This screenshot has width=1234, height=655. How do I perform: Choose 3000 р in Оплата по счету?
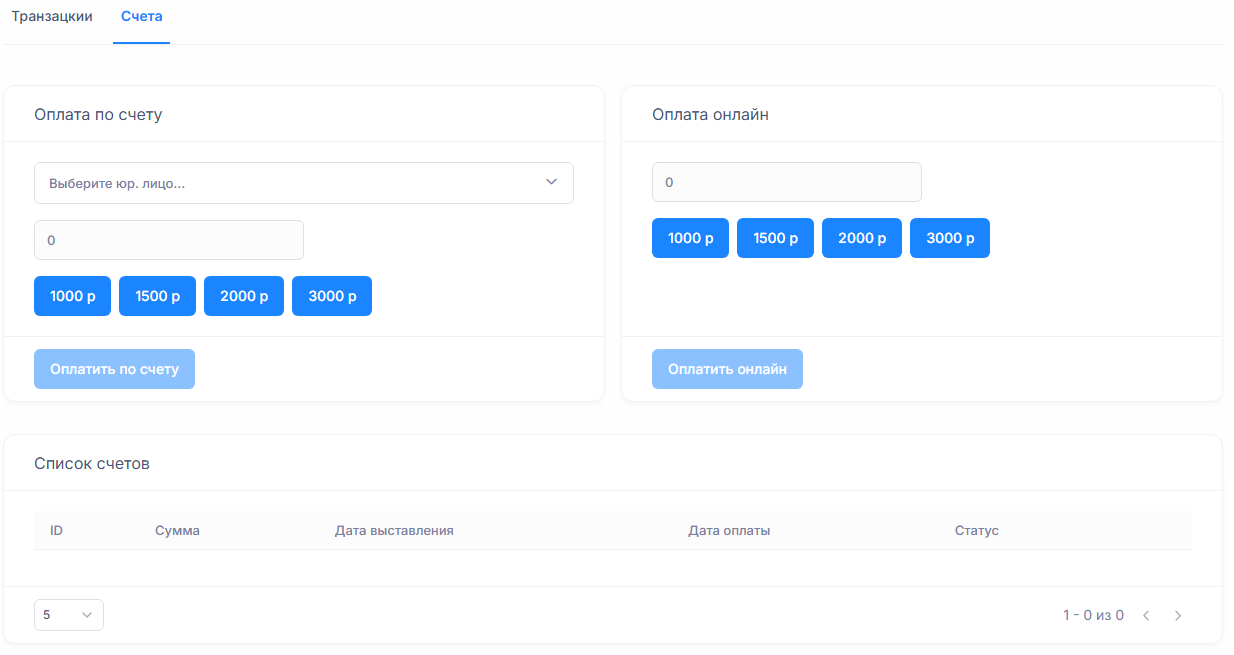tap(331, 296)
